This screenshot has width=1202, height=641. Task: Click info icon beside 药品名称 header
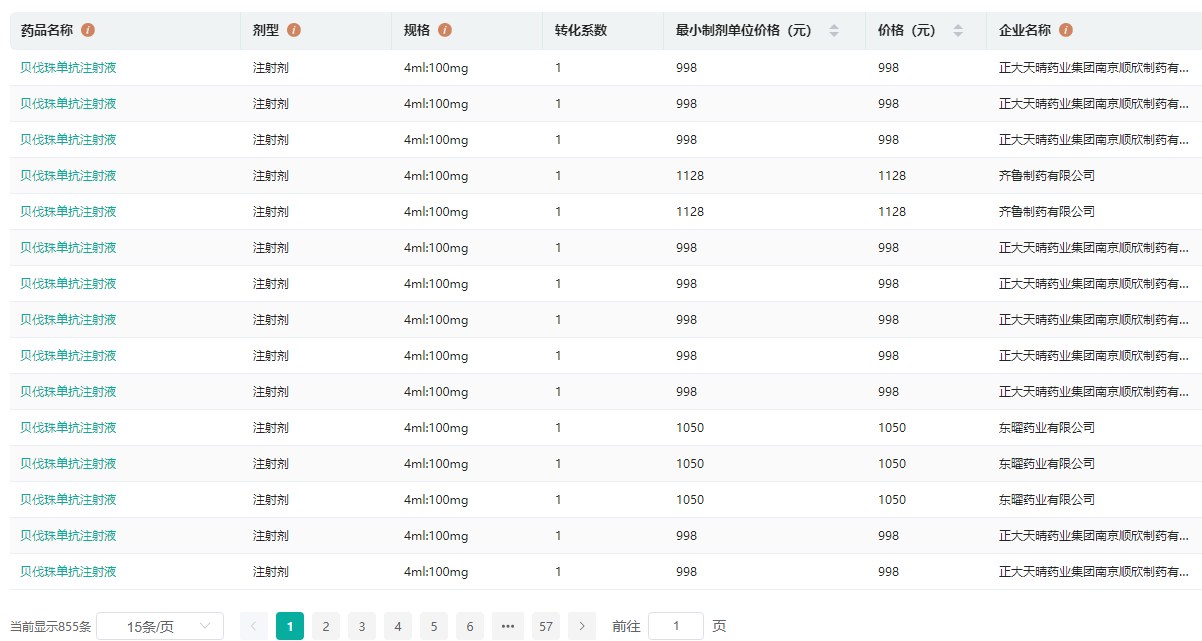click(88, 30)
